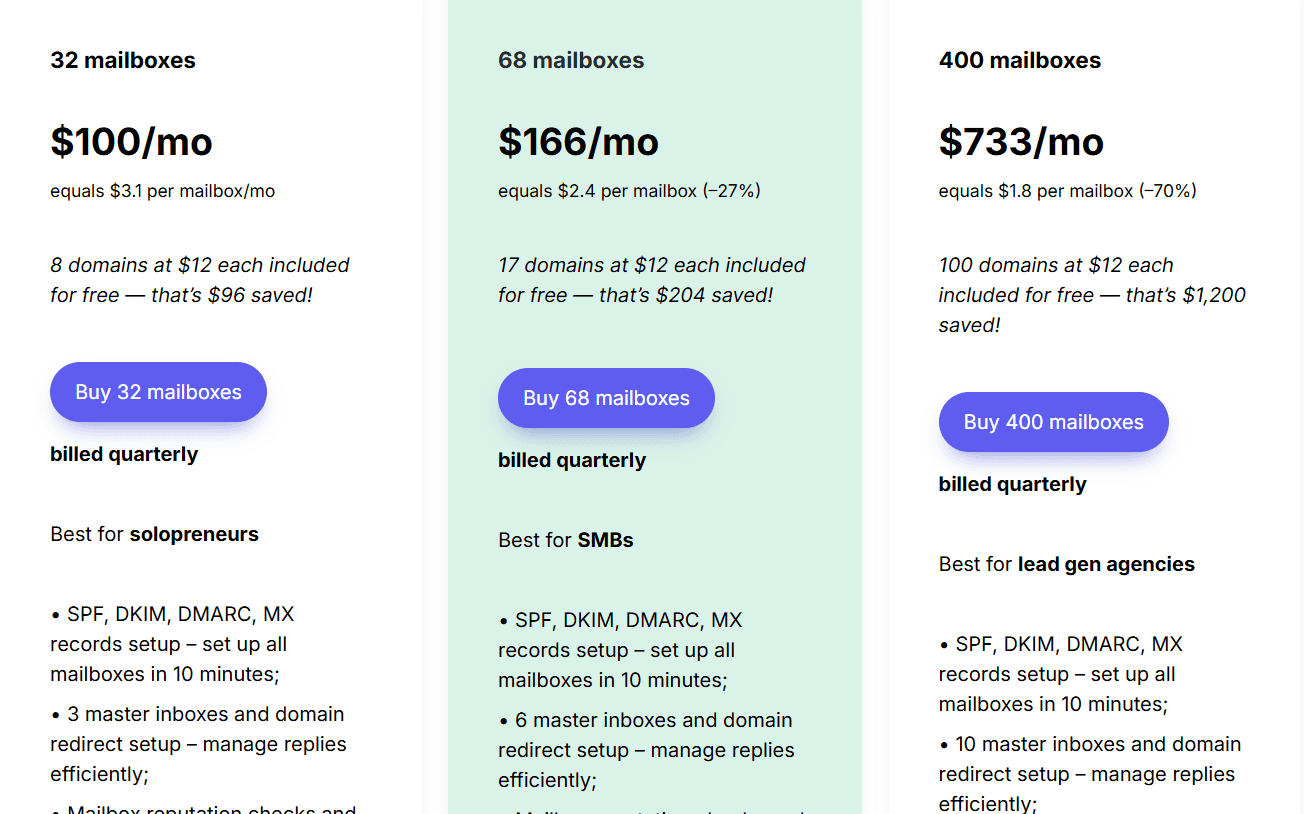This screenshot has width=1304, height=814.
Task: Click billed quarterly under the 68 mailboxes plan
Action: pyautogui.click(x=572, y=459)
